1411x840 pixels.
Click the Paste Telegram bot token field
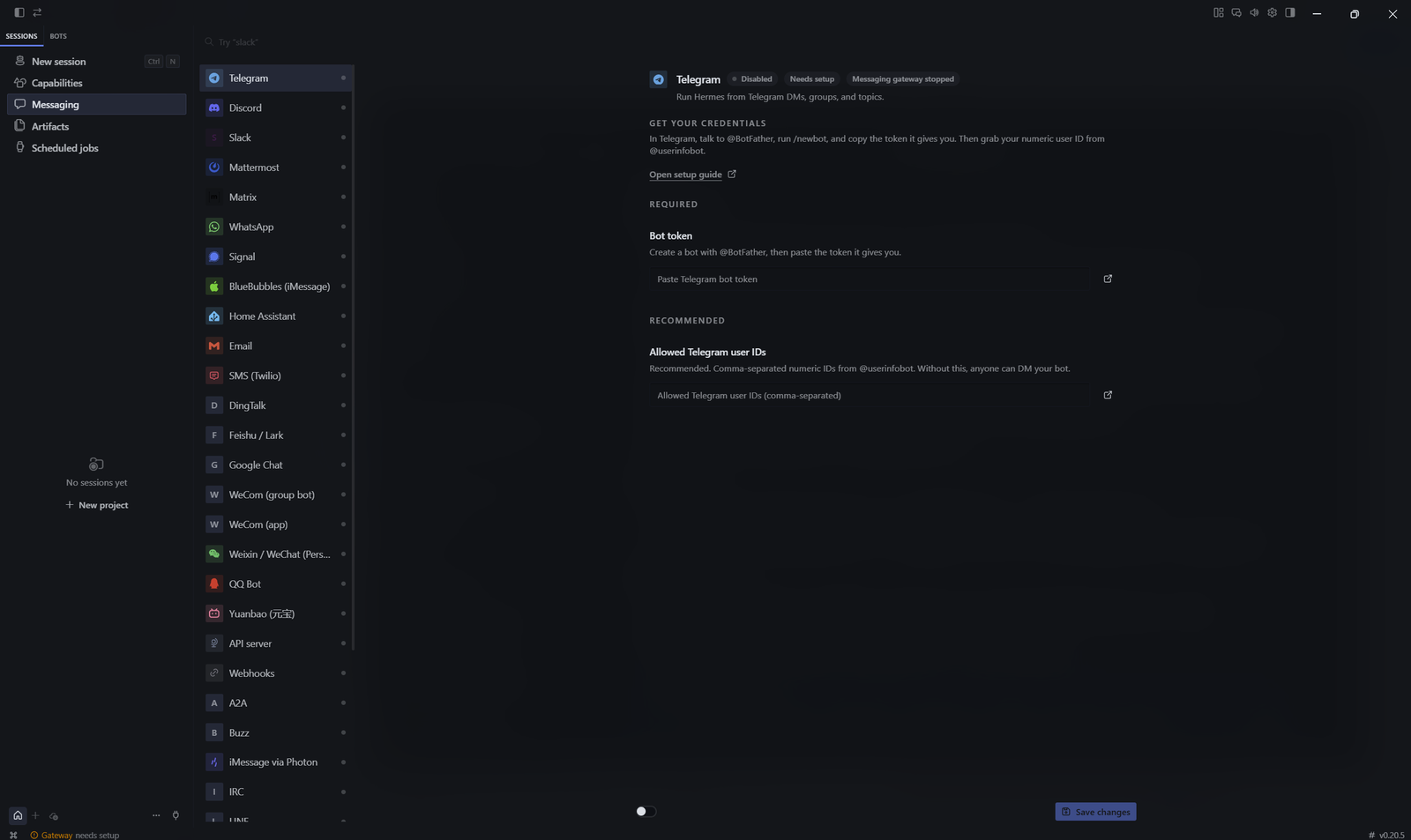[x=869, y=279]
